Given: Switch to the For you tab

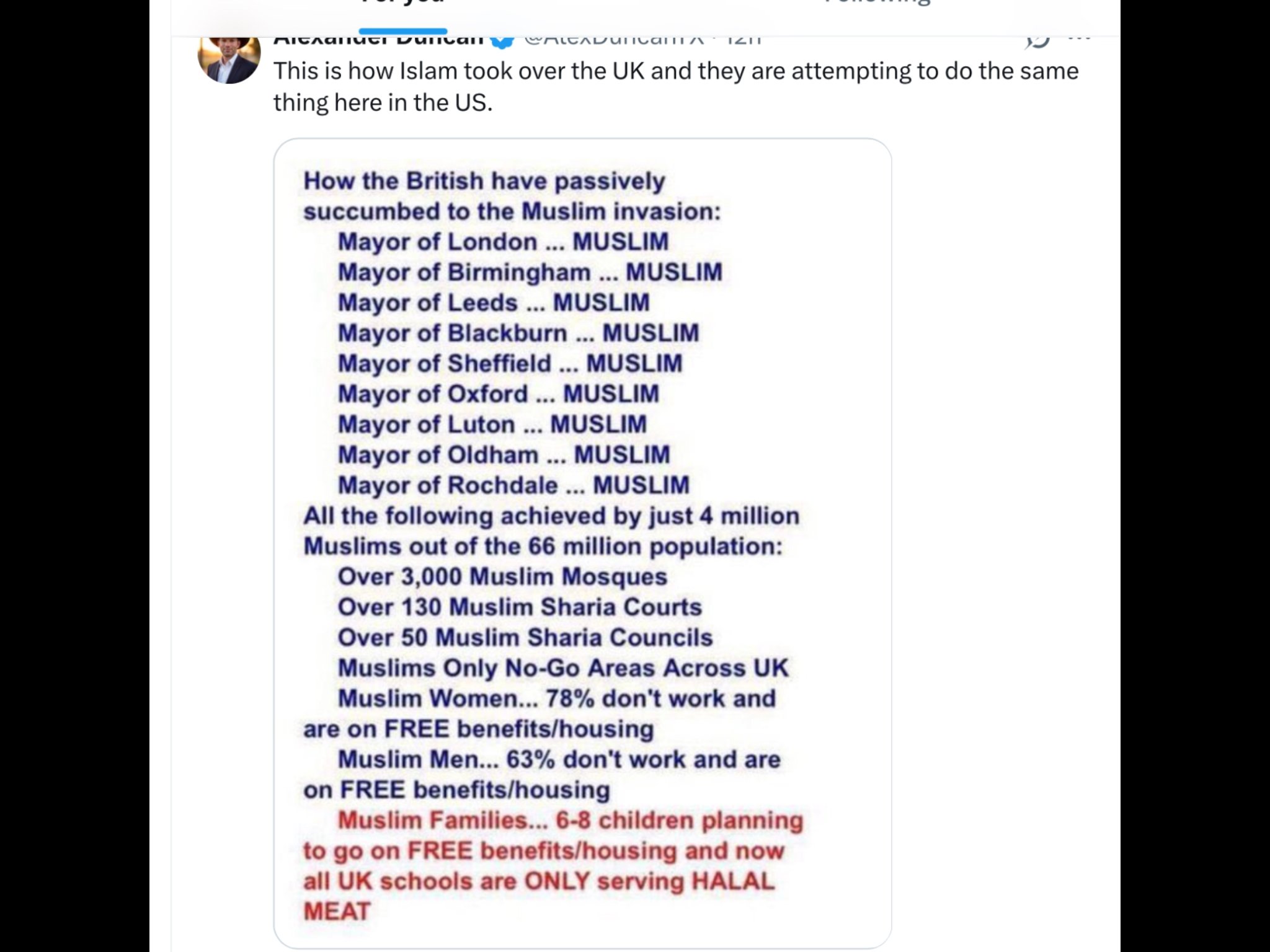Looking at the screenshot, I should (x=403, y=5).
